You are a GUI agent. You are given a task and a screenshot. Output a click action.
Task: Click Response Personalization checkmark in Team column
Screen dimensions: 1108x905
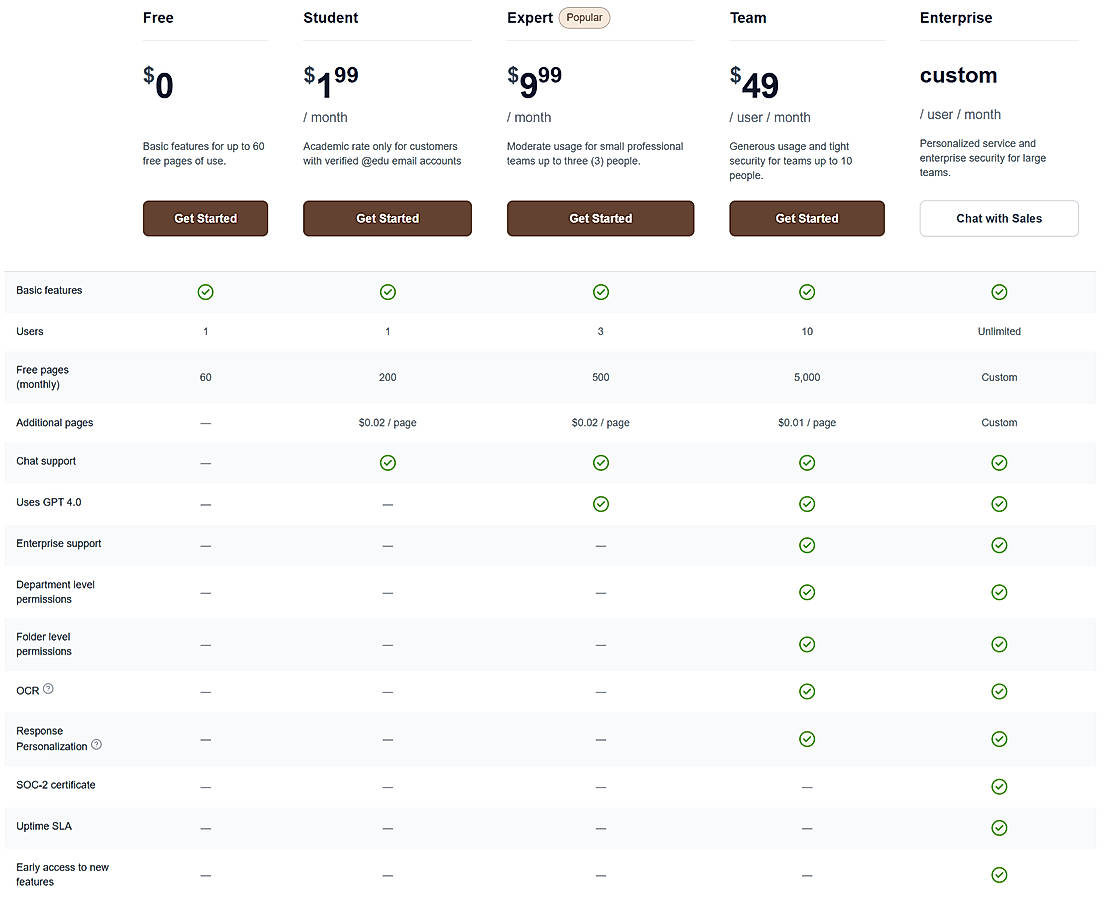click(807, 739)
